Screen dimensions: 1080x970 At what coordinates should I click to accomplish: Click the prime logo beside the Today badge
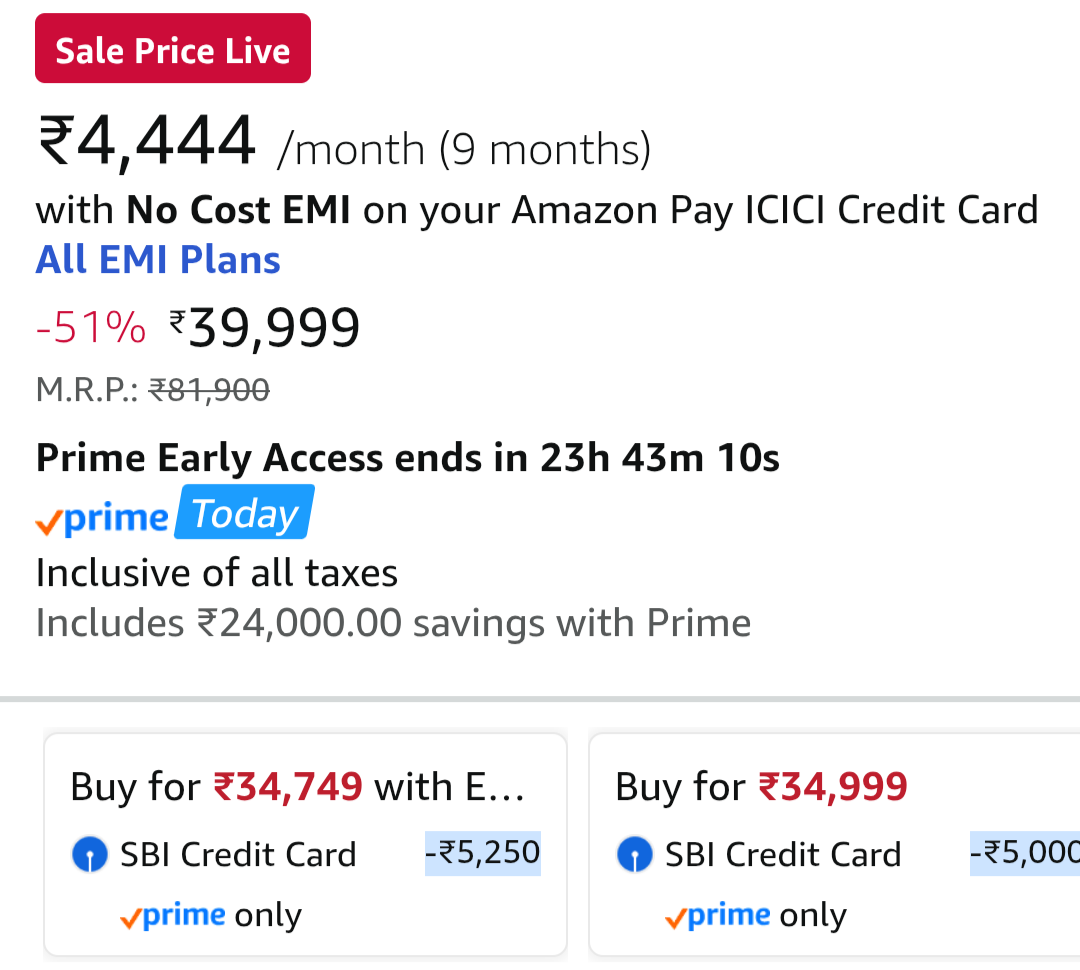pyautogui.click(x=102, y=517)
